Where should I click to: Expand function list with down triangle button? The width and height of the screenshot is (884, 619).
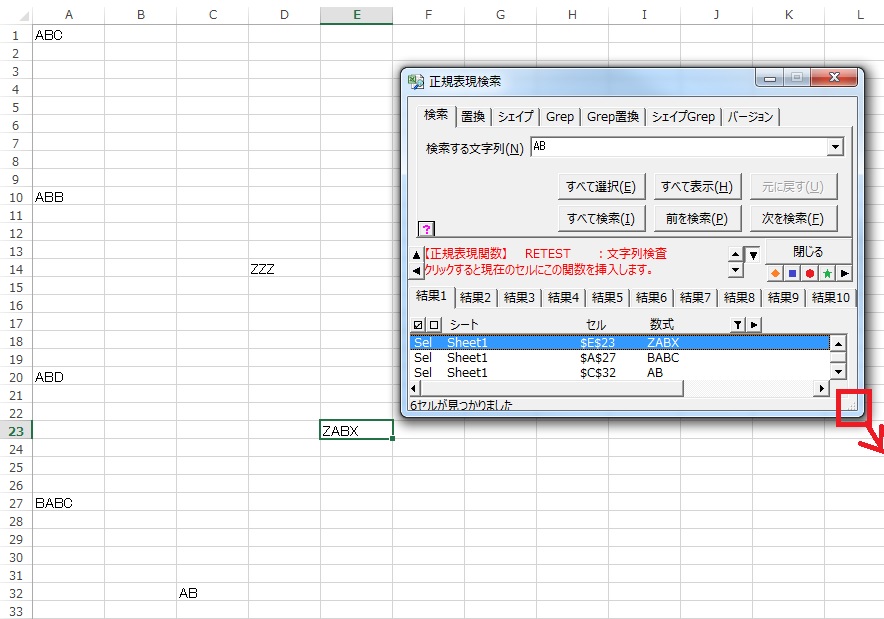coord(753,254)
